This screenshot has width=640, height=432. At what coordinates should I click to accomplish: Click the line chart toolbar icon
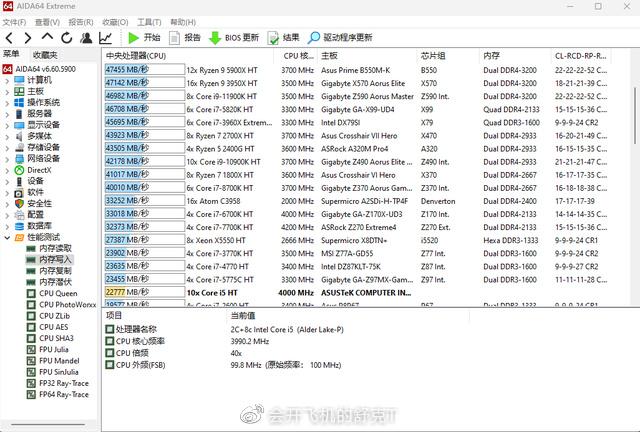click(x=105, y=38)
